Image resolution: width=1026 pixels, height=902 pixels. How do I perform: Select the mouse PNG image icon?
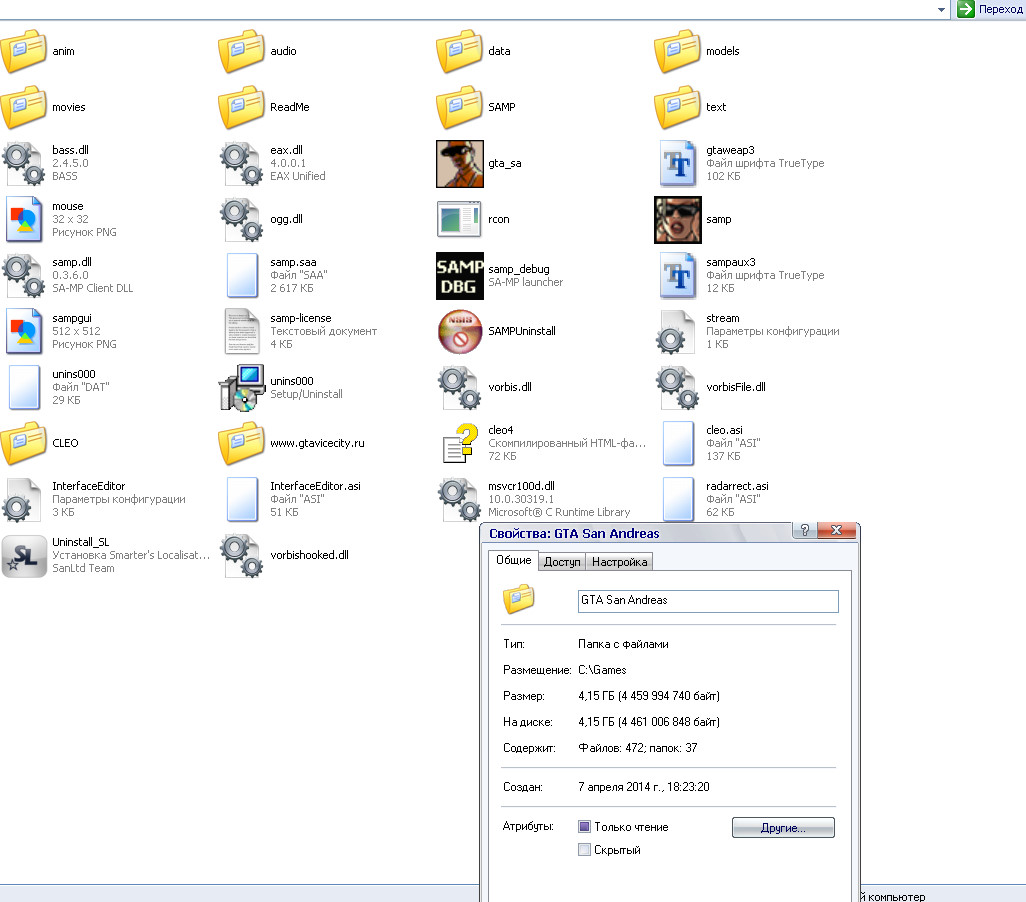click(x=24, y=219)
